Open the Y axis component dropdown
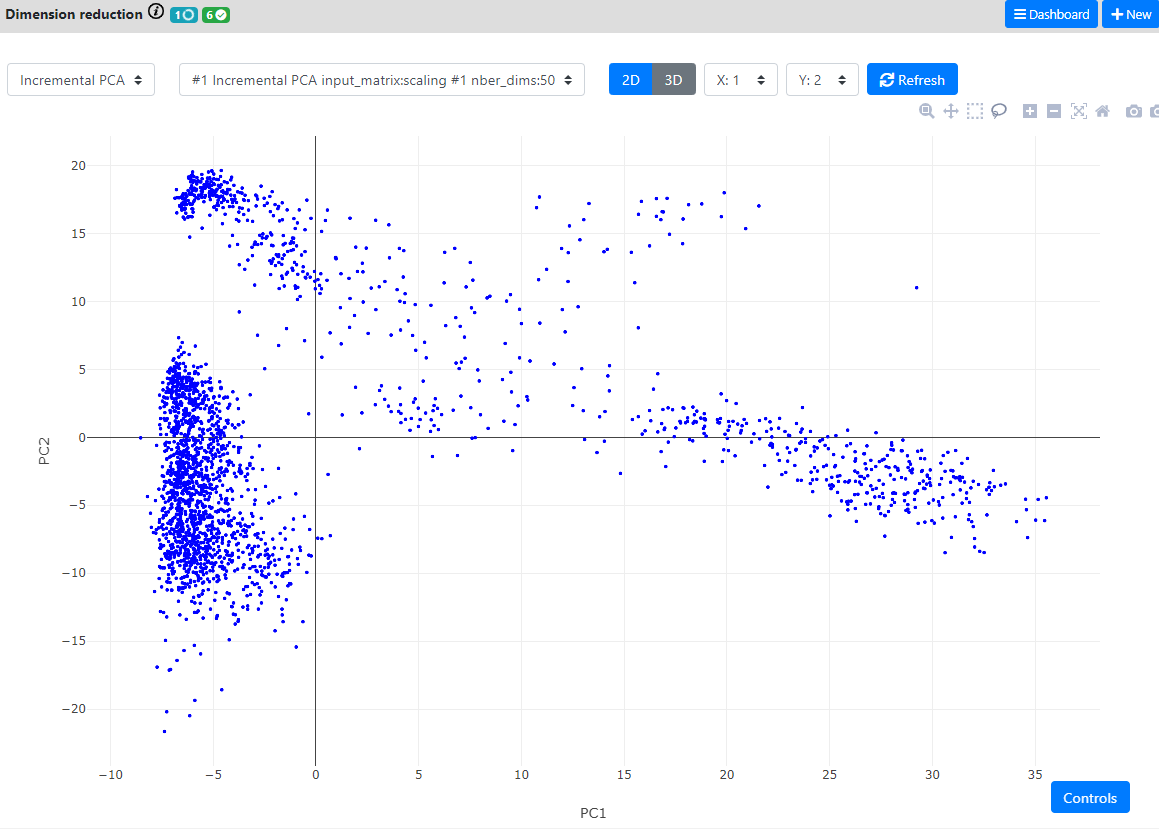 pos(822,80)
